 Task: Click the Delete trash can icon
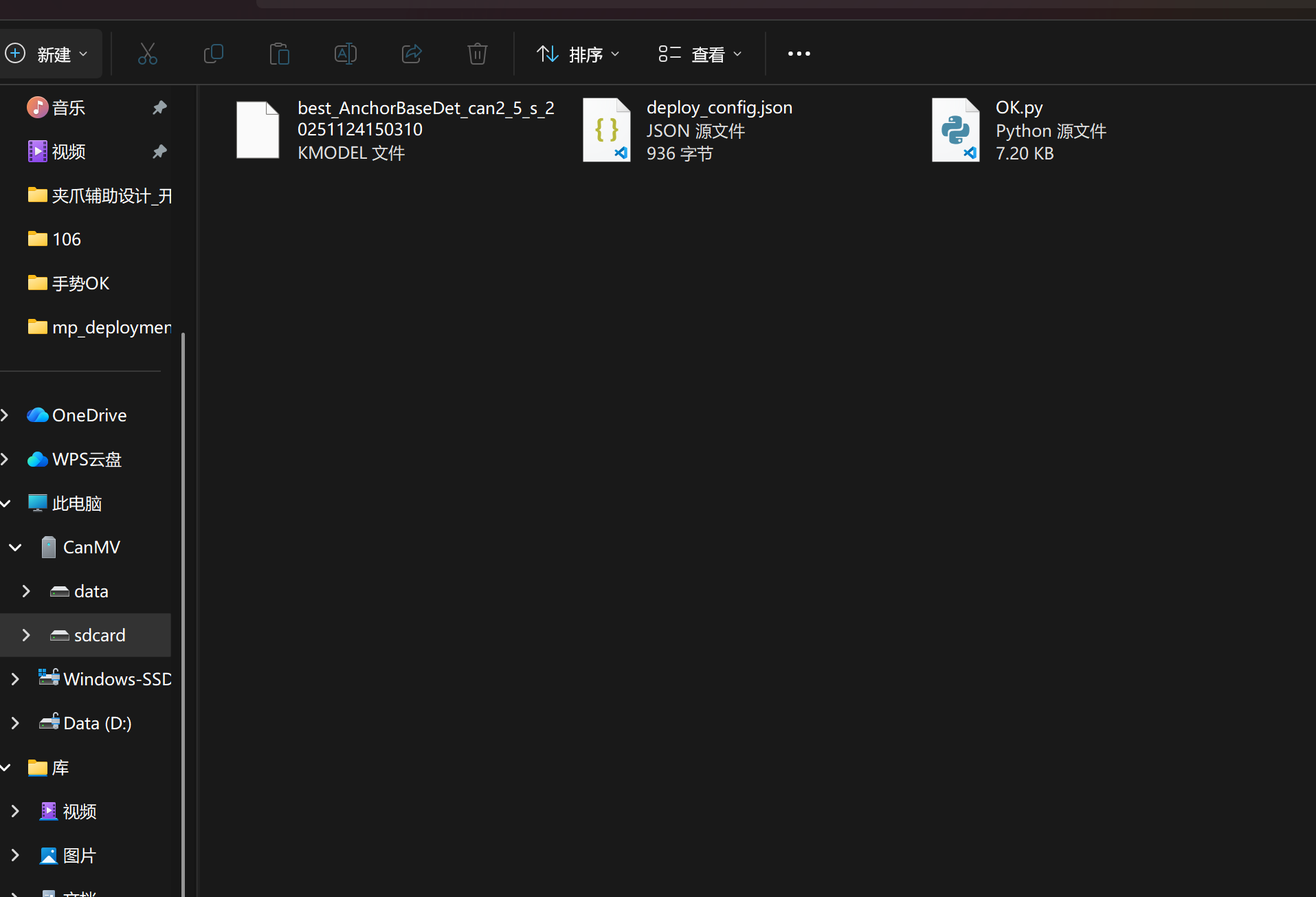477,54
